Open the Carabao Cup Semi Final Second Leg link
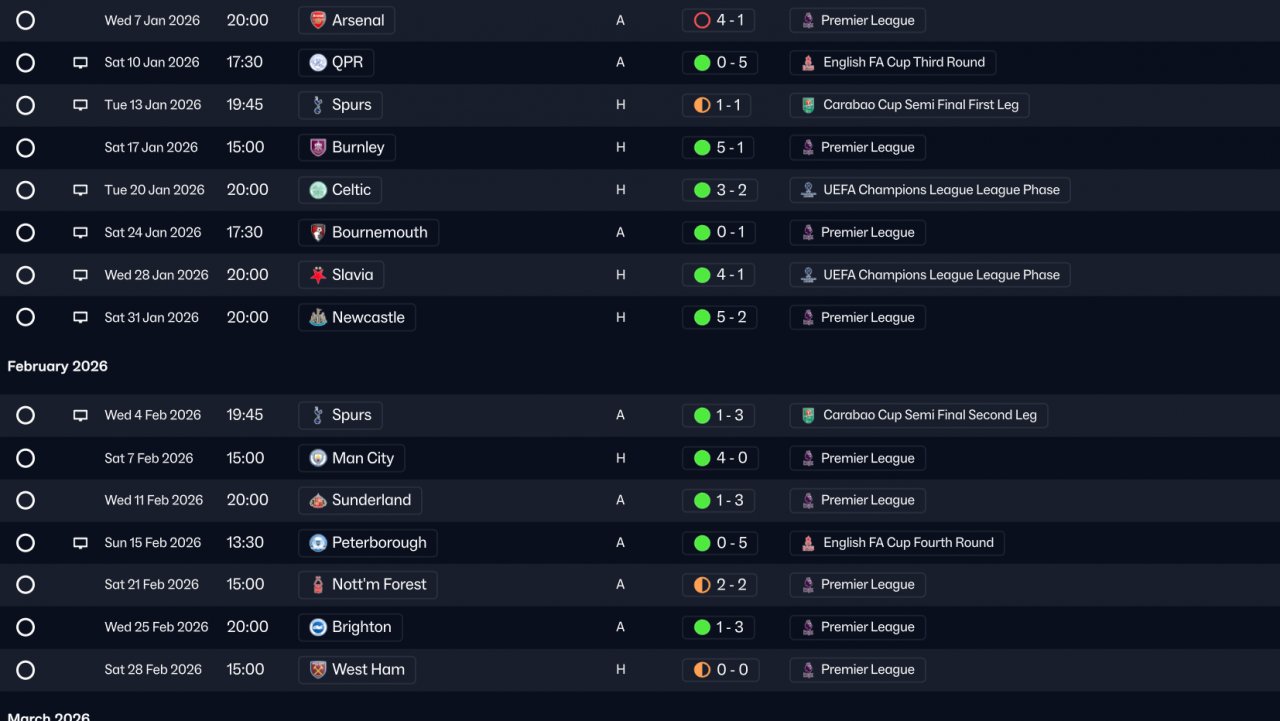This screenshot has width=1280, height=721. (919, 415)
